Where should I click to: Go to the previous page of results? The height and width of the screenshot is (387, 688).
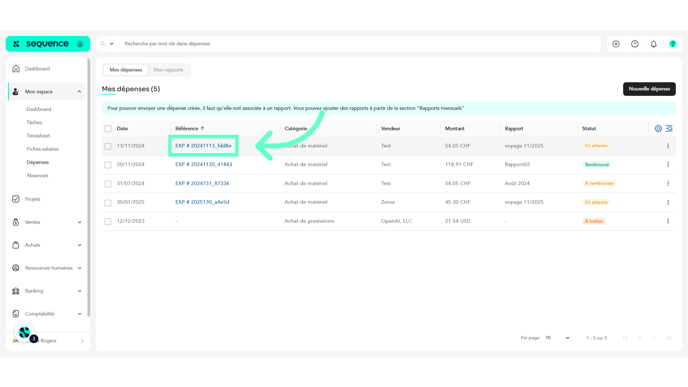click(x=640, y=338)
